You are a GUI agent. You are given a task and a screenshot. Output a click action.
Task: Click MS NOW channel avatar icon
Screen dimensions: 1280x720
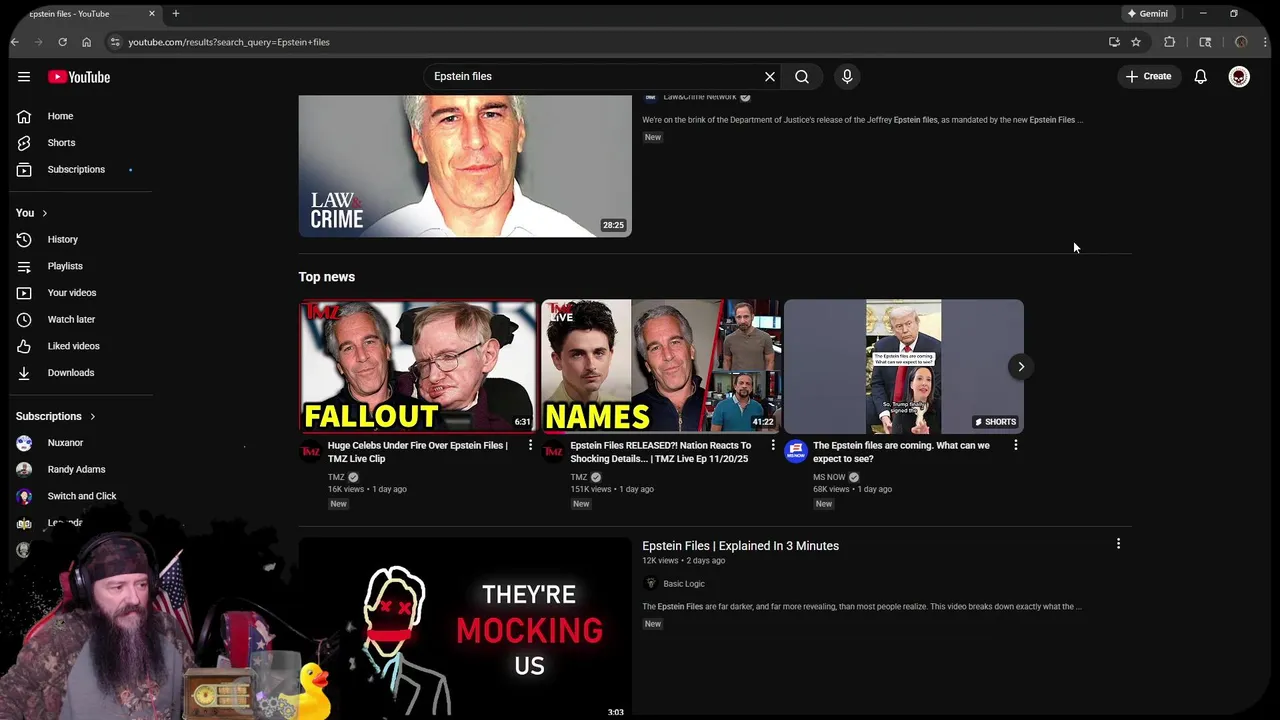[796, 452]
